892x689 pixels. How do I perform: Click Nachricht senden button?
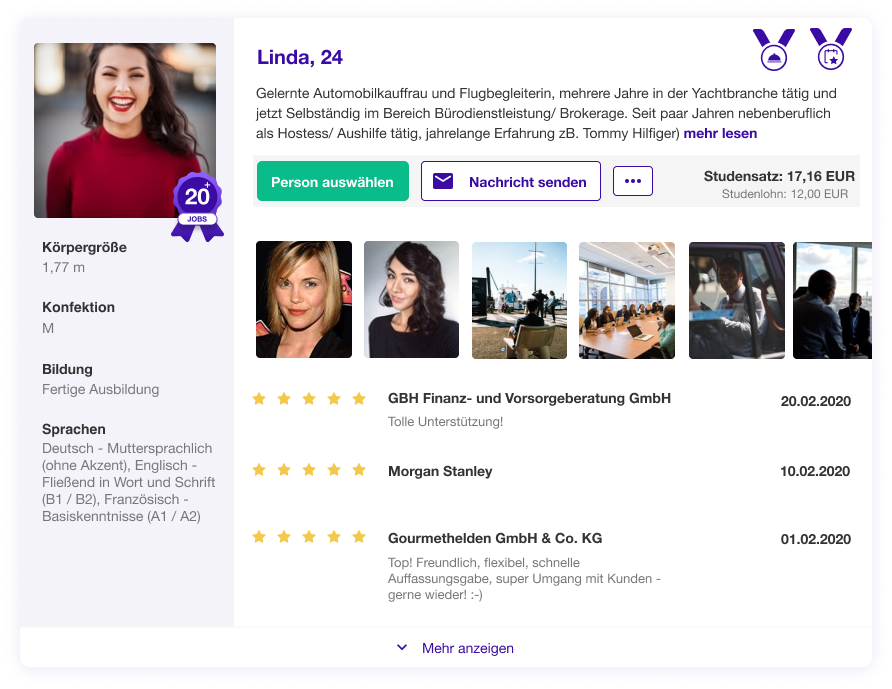click(511, 181)
